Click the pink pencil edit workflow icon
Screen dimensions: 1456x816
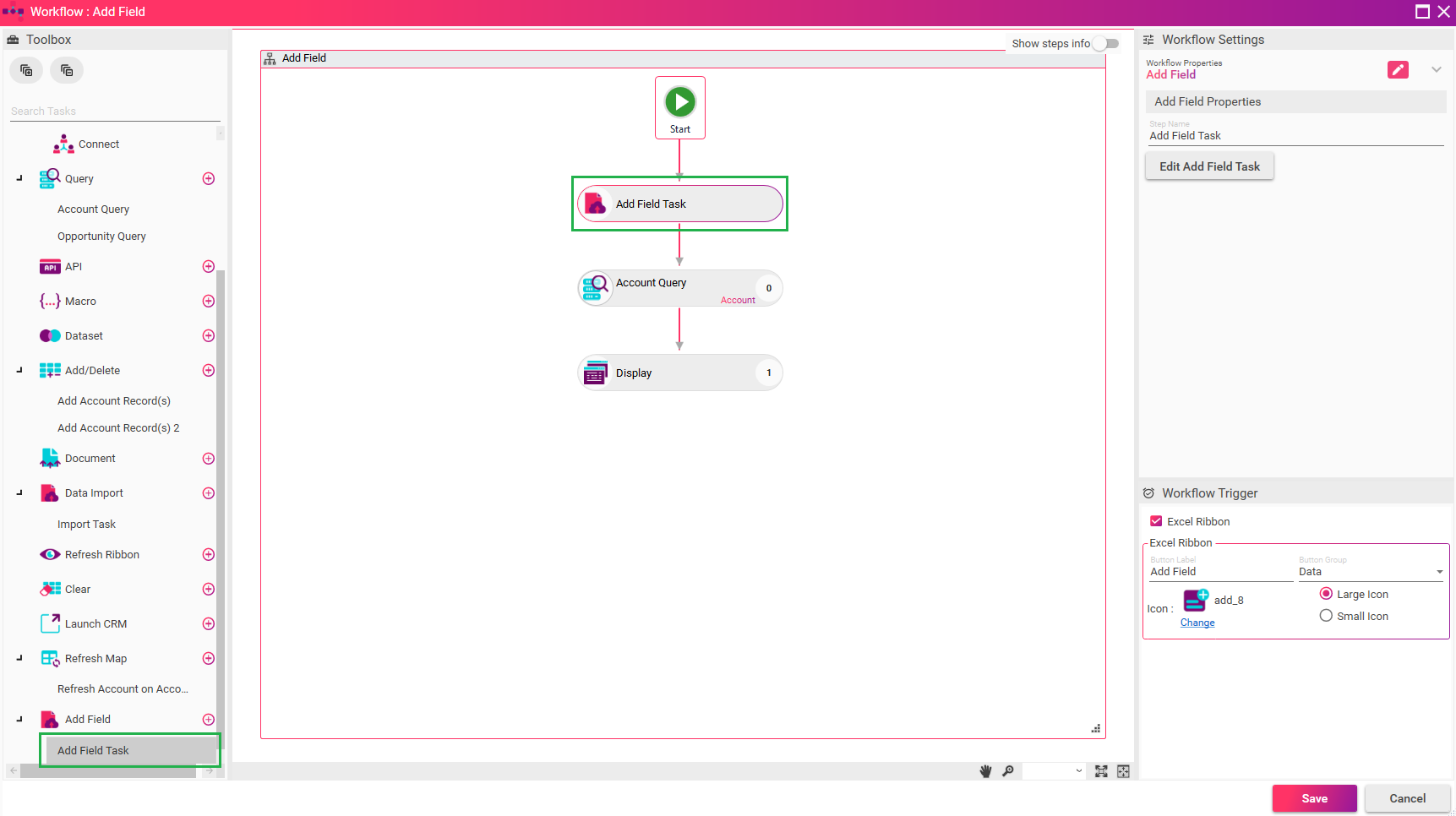click(1398, 70)
